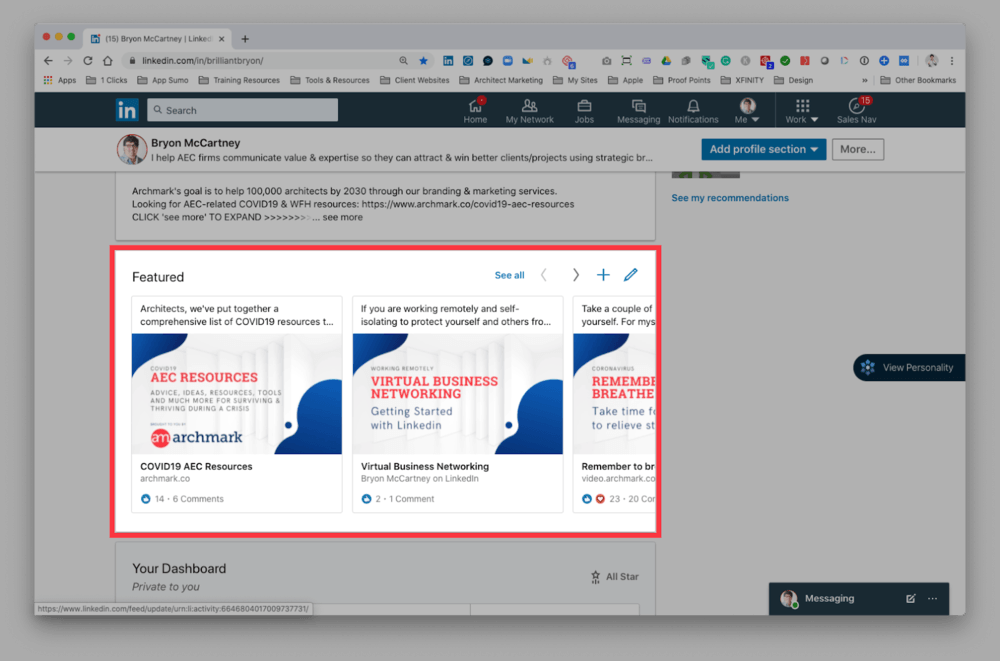Click the All Star dashboard badge
The height and width of the screenshot is (661, 1000).
point(615,577)
